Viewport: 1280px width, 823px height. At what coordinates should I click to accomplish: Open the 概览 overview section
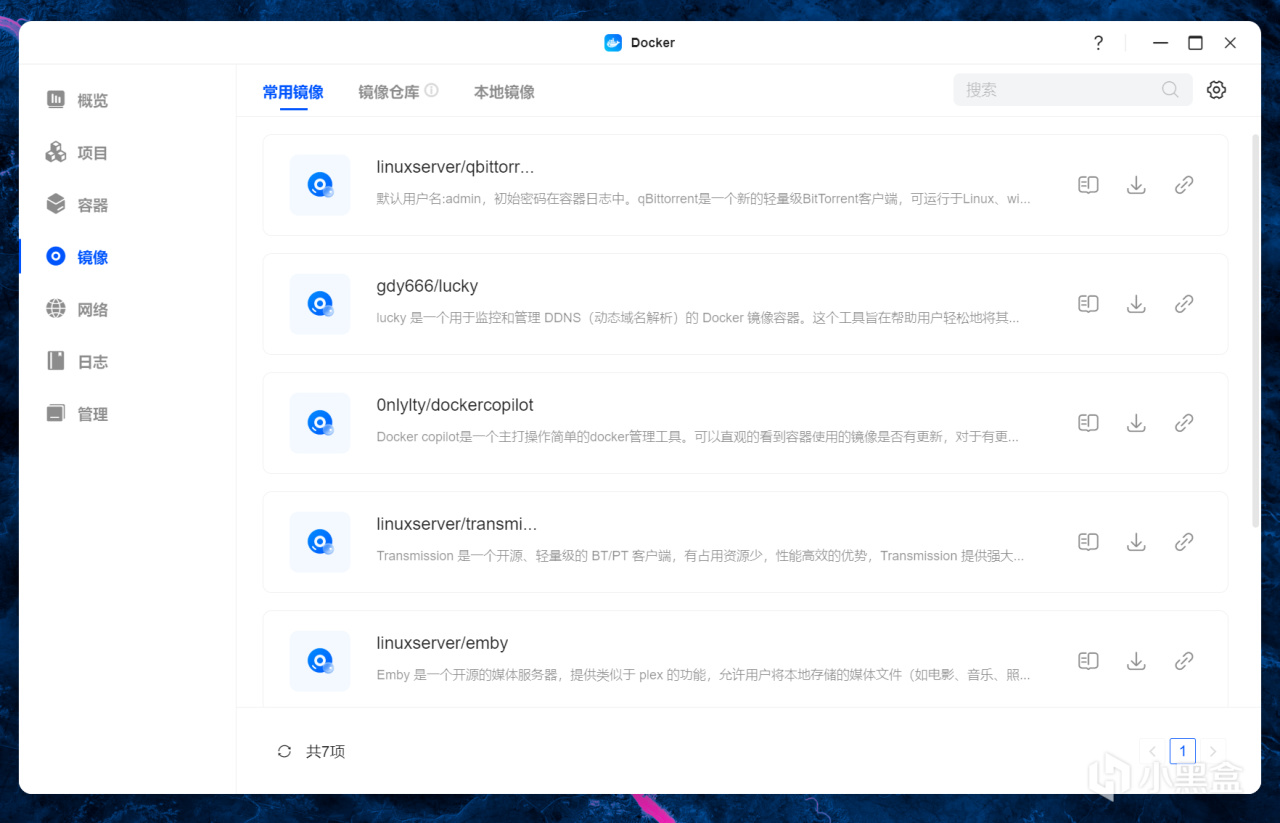tap(77, 100)
